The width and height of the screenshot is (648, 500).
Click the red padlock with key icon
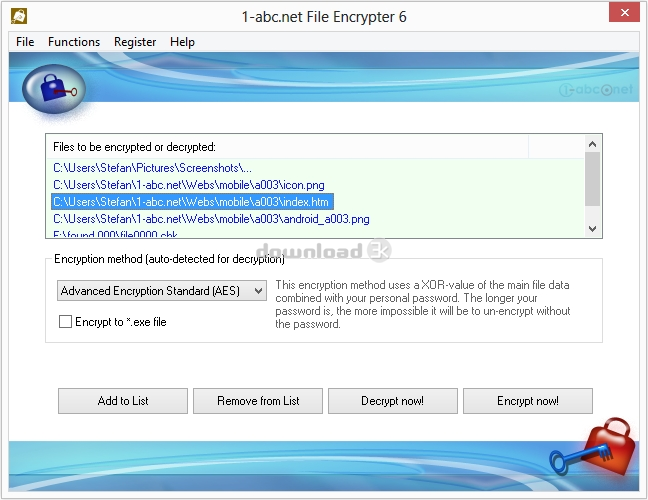[593, 448]
